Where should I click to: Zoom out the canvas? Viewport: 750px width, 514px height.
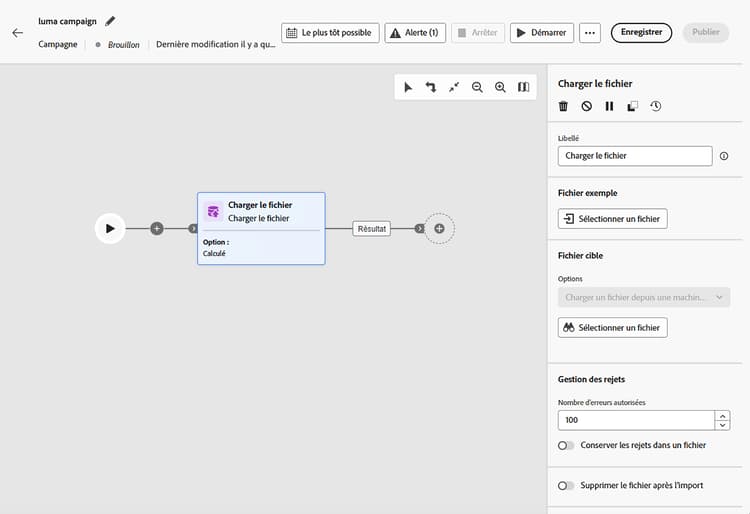(477, 87)
